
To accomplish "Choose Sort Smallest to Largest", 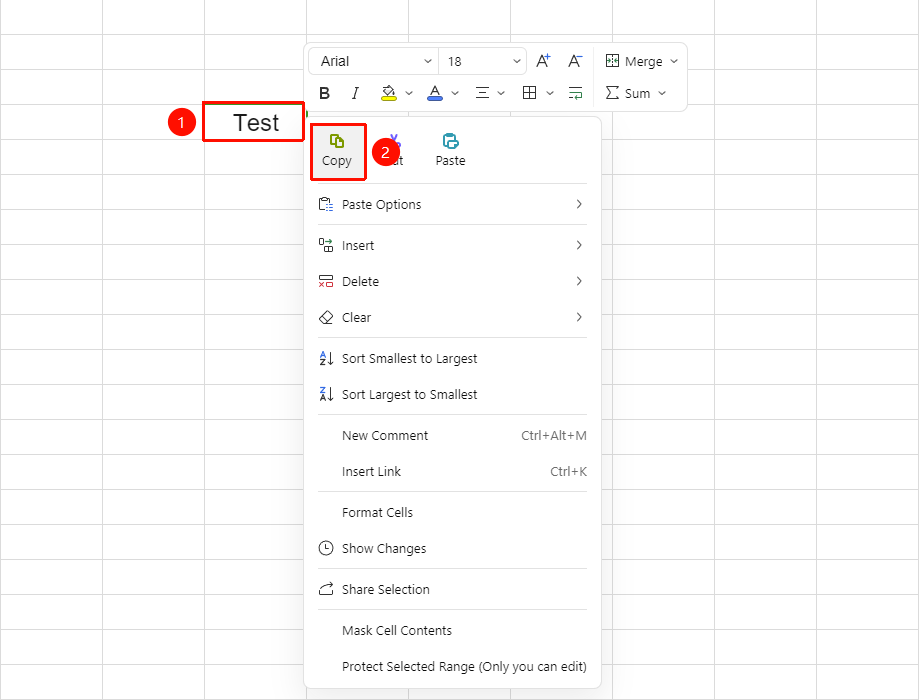I will (x=452, y=358).
